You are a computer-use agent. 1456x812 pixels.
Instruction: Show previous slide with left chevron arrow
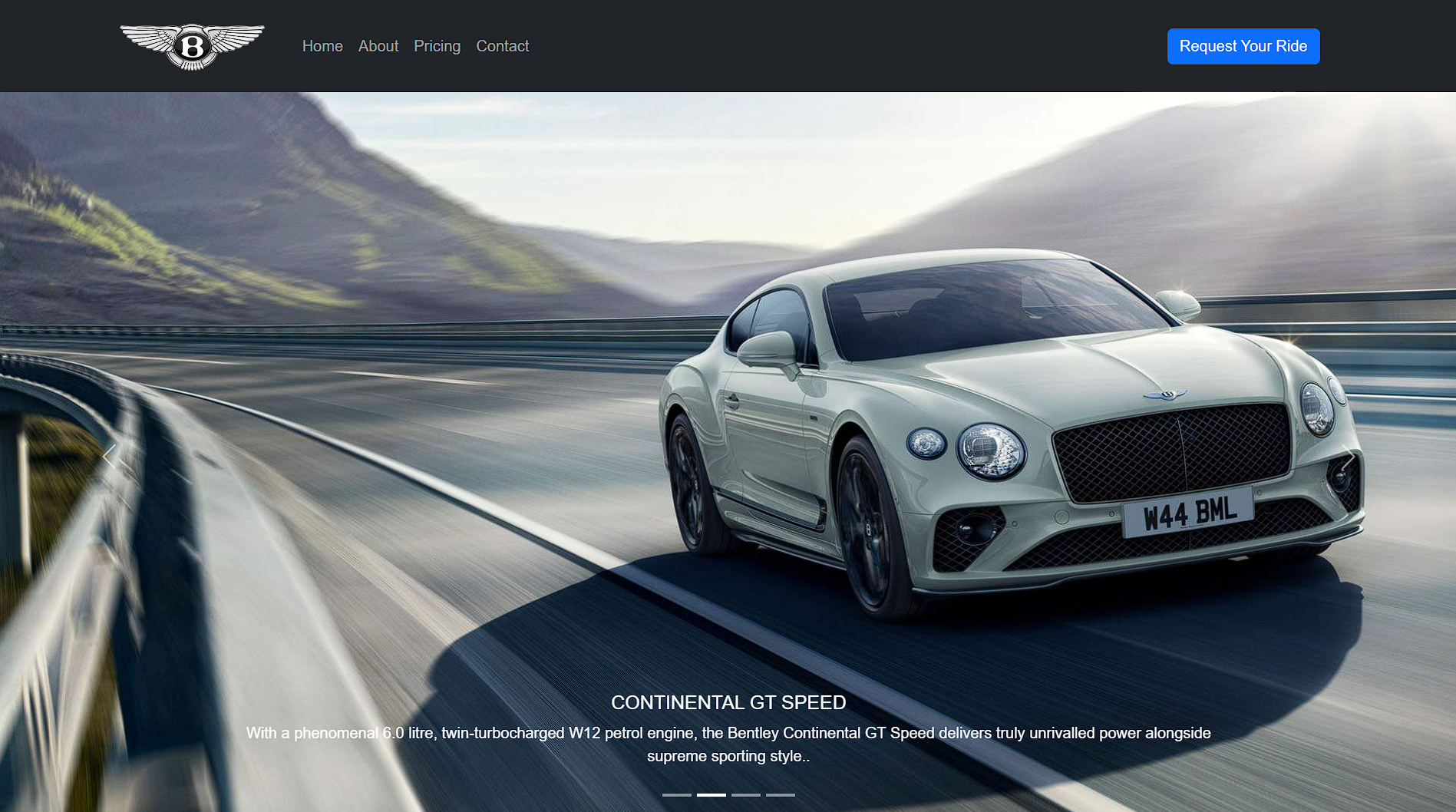click(x=109, y=457)
